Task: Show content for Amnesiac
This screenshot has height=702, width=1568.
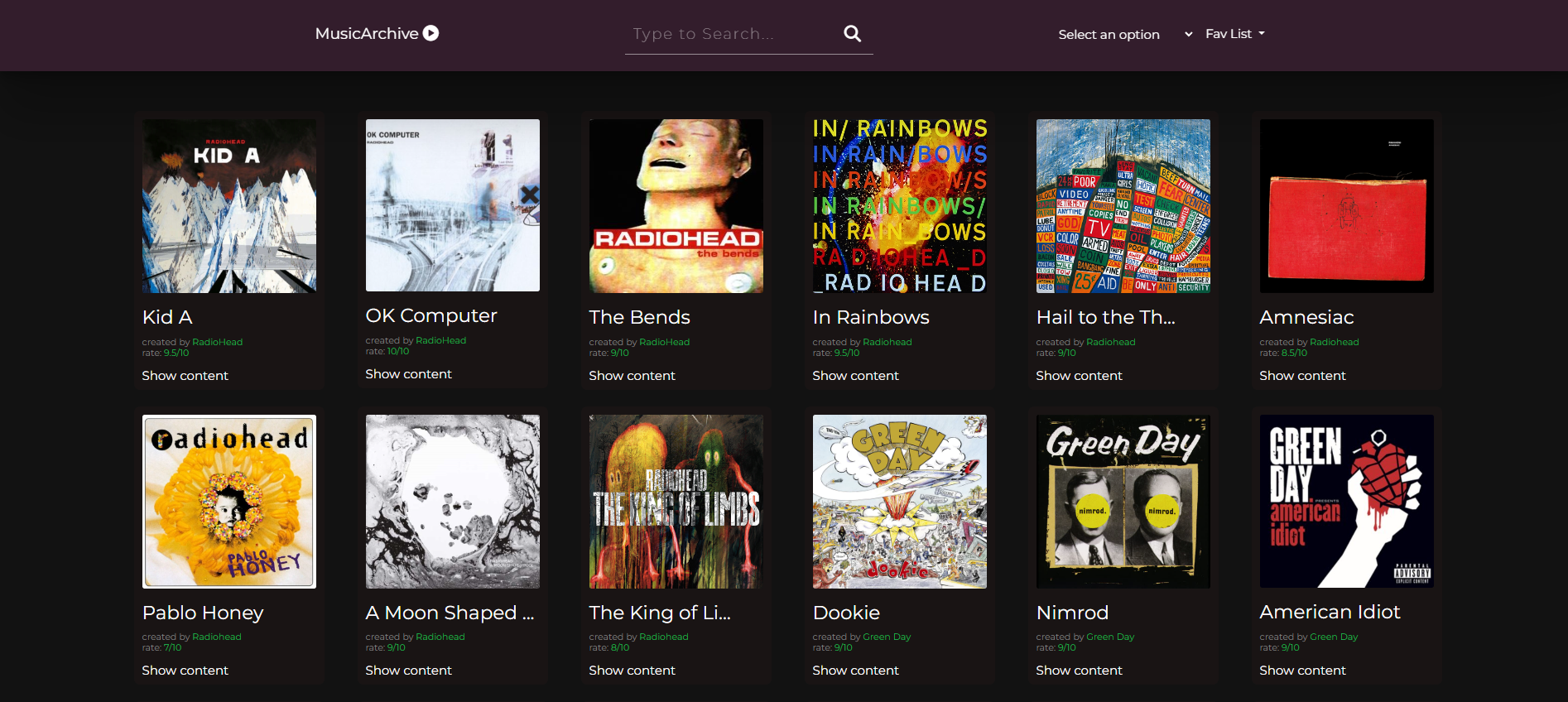Action: (1302, 376)
